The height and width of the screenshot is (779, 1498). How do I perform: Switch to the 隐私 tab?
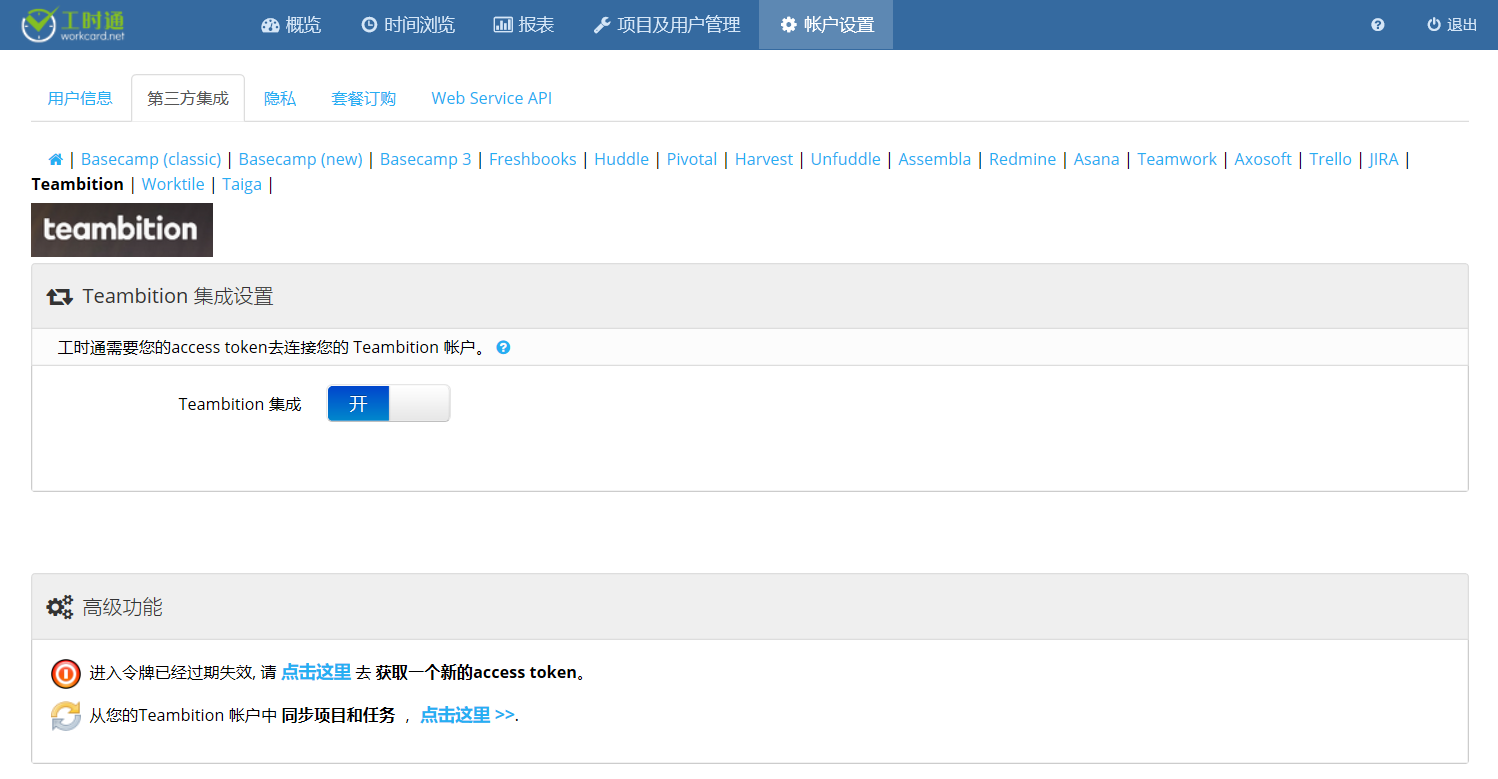[x=280, y=98]
